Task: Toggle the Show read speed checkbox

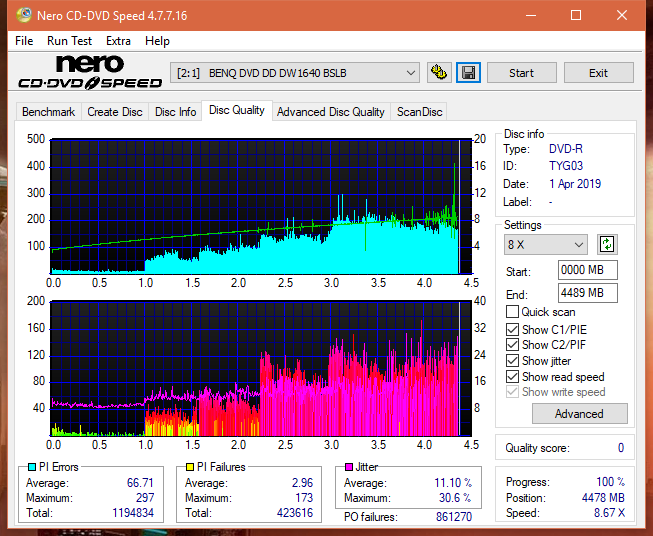Action: point(512,376)
